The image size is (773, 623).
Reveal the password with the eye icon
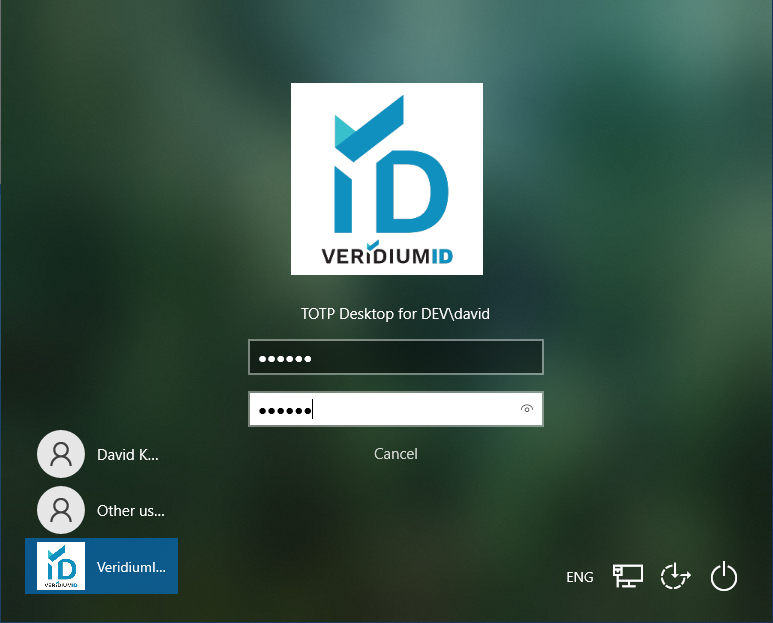(527, 409)
